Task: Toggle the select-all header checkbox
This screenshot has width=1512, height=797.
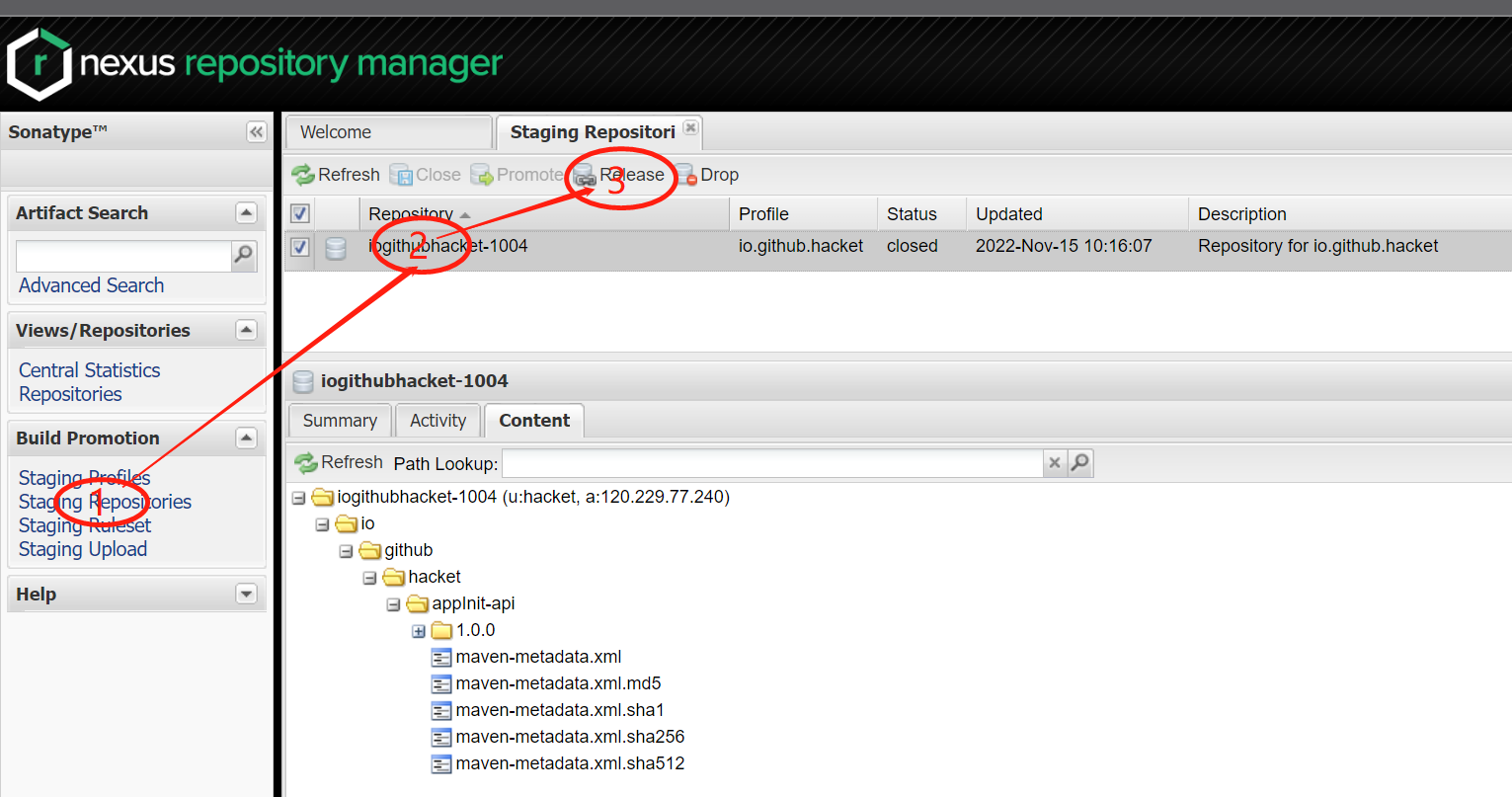Action: [300, 213]
